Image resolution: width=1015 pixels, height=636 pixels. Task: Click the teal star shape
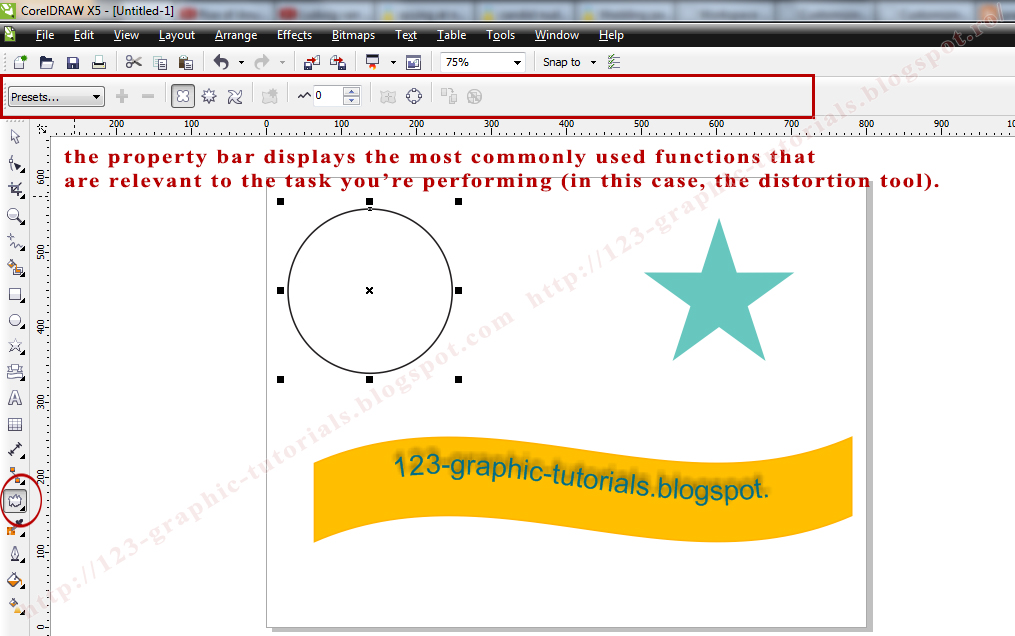[718, 290]
